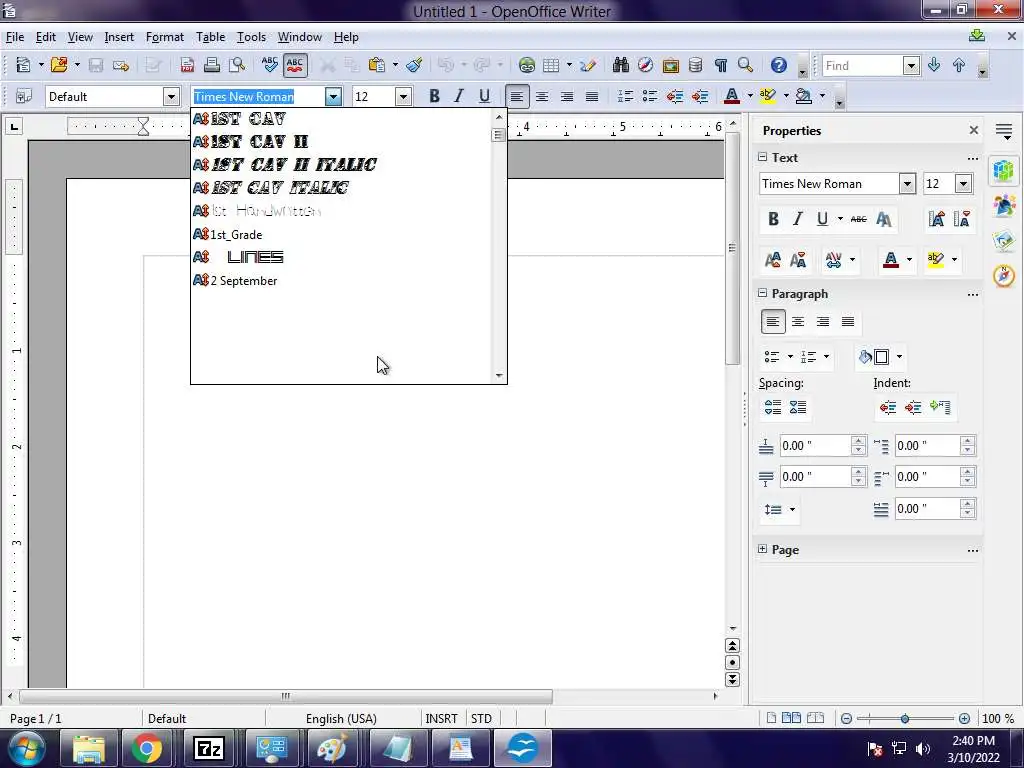Click Decrease Indent icon in Formatting toolbar

675,97
